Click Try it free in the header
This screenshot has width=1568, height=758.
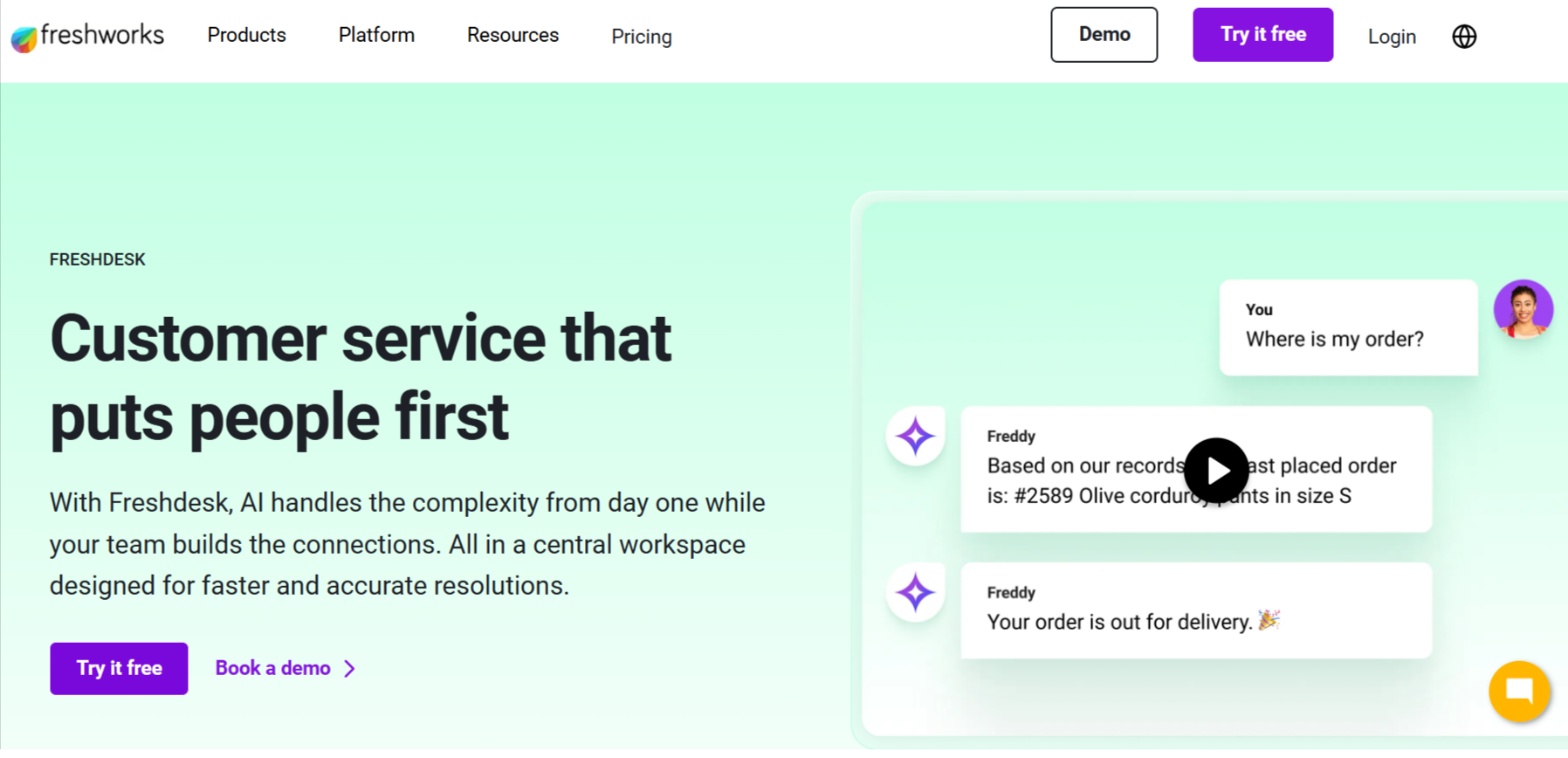1262,35
